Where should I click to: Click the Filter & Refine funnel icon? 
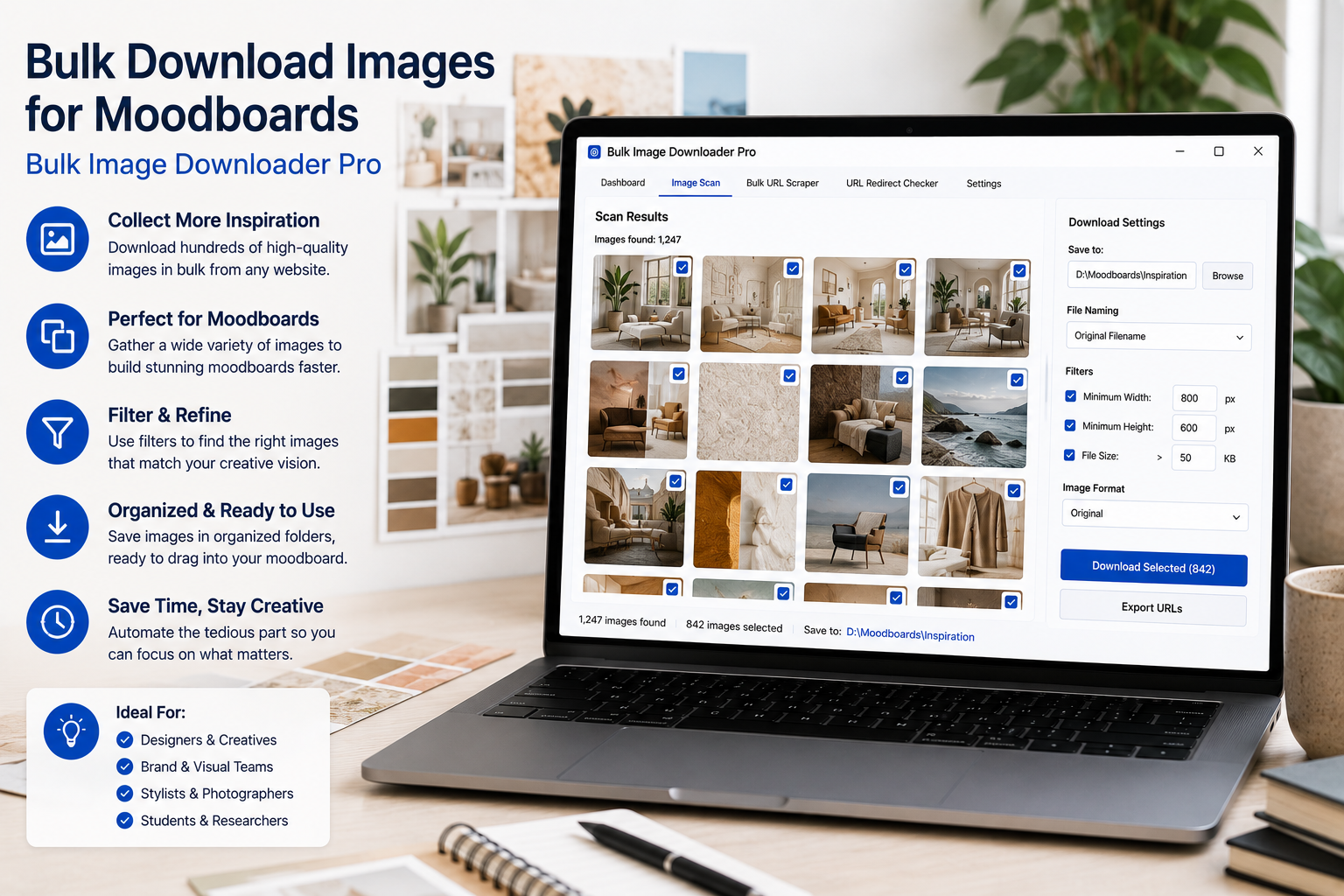click(58, 432)
